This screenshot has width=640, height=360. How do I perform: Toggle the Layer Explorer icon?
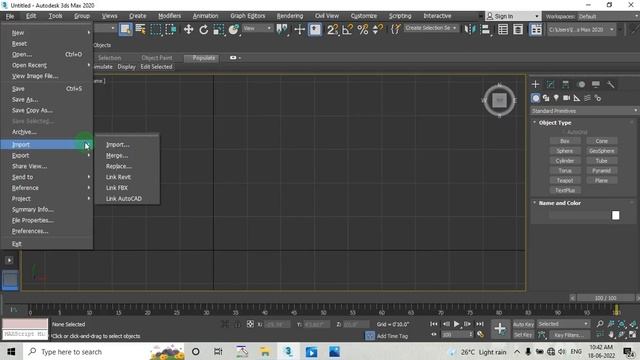[x=518, y=29]
